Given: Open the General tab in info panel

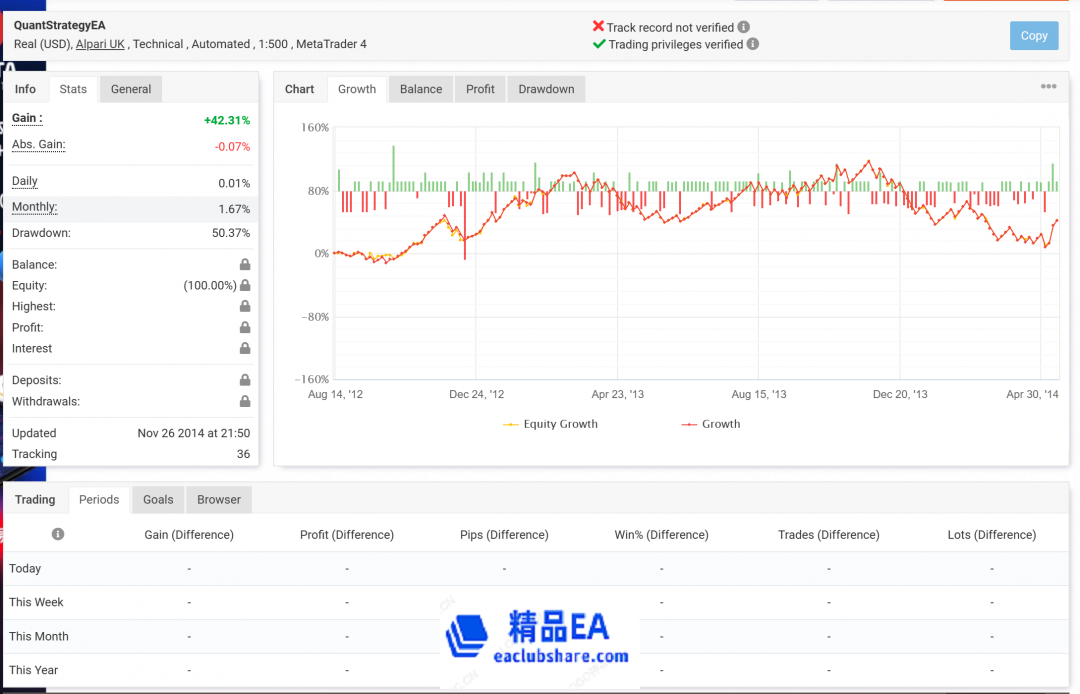Looking at the screenshot, I should click(131, 89).
